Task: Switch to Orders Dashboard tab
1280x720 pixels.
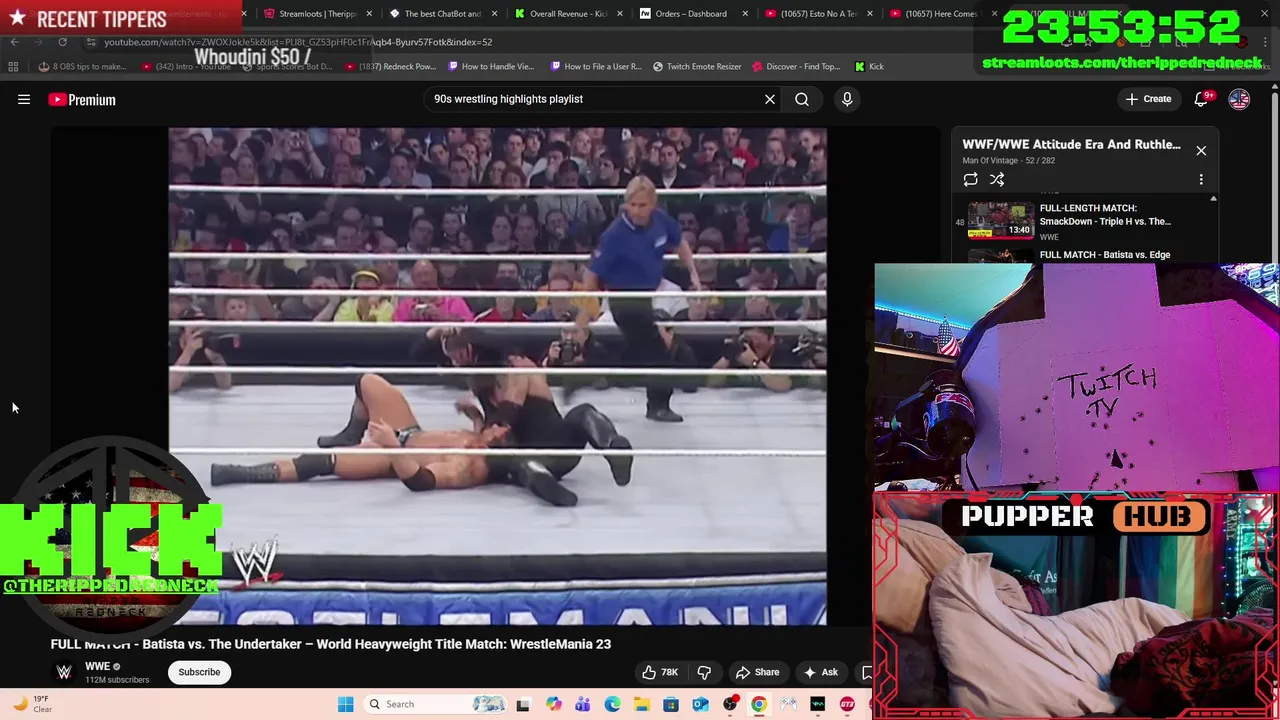Action: [691, 14]
